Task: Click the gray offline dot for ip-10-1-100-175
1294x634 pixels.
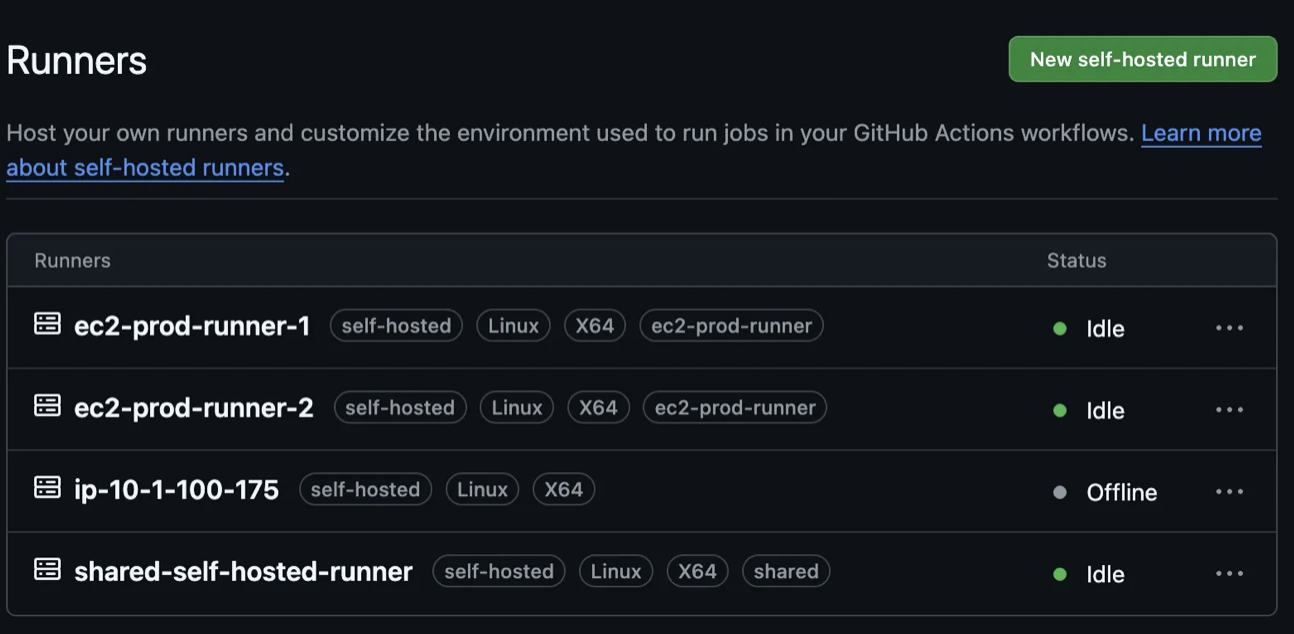Action: point(1060,492)
